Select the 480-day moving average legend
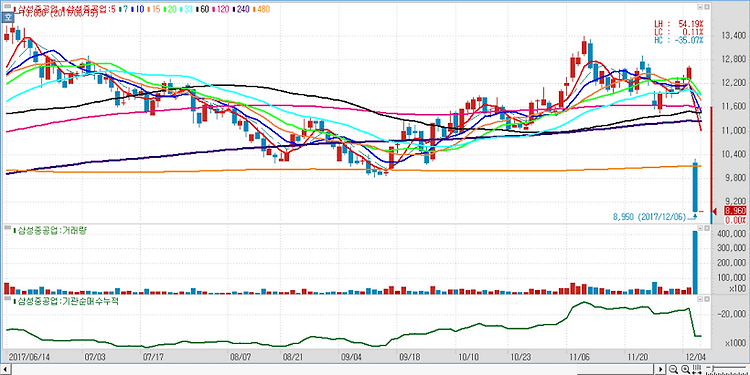Screen dimensions: 750x375 point(262,9)
